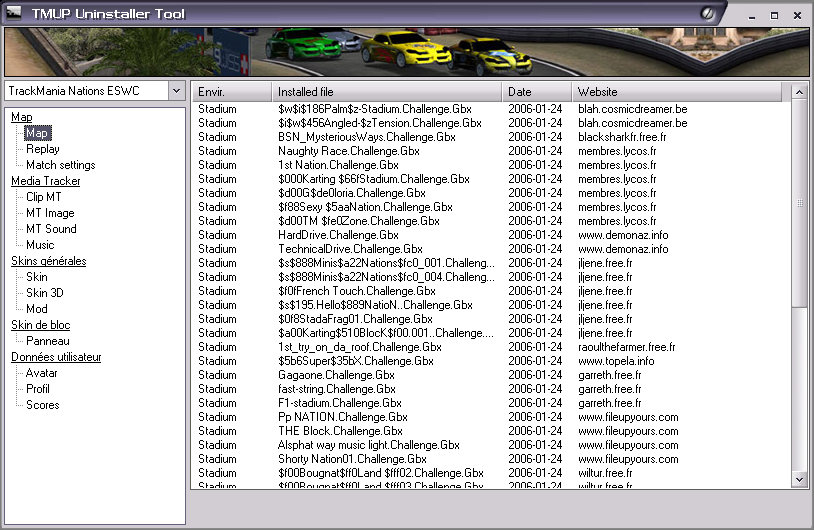Minimize the TMUP Uninstaller Tool window
Screen dimensions: 814x530
coord(751,16)
